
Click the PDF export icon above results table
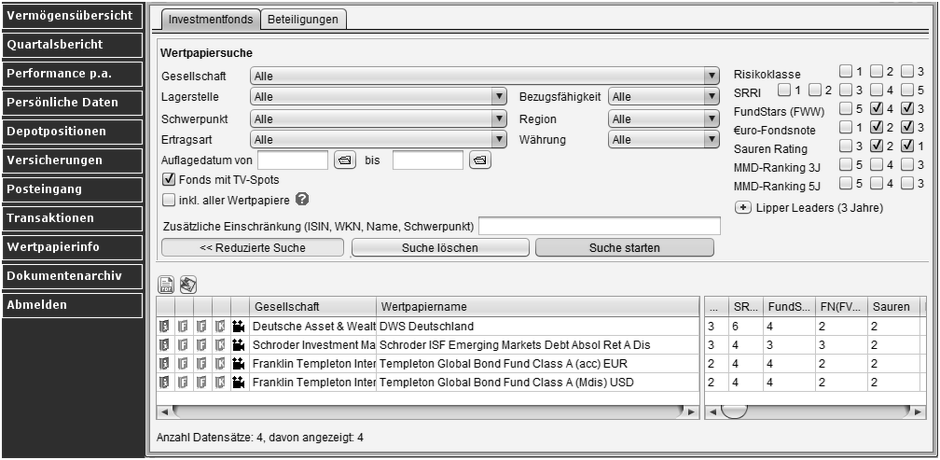point(166,285)
